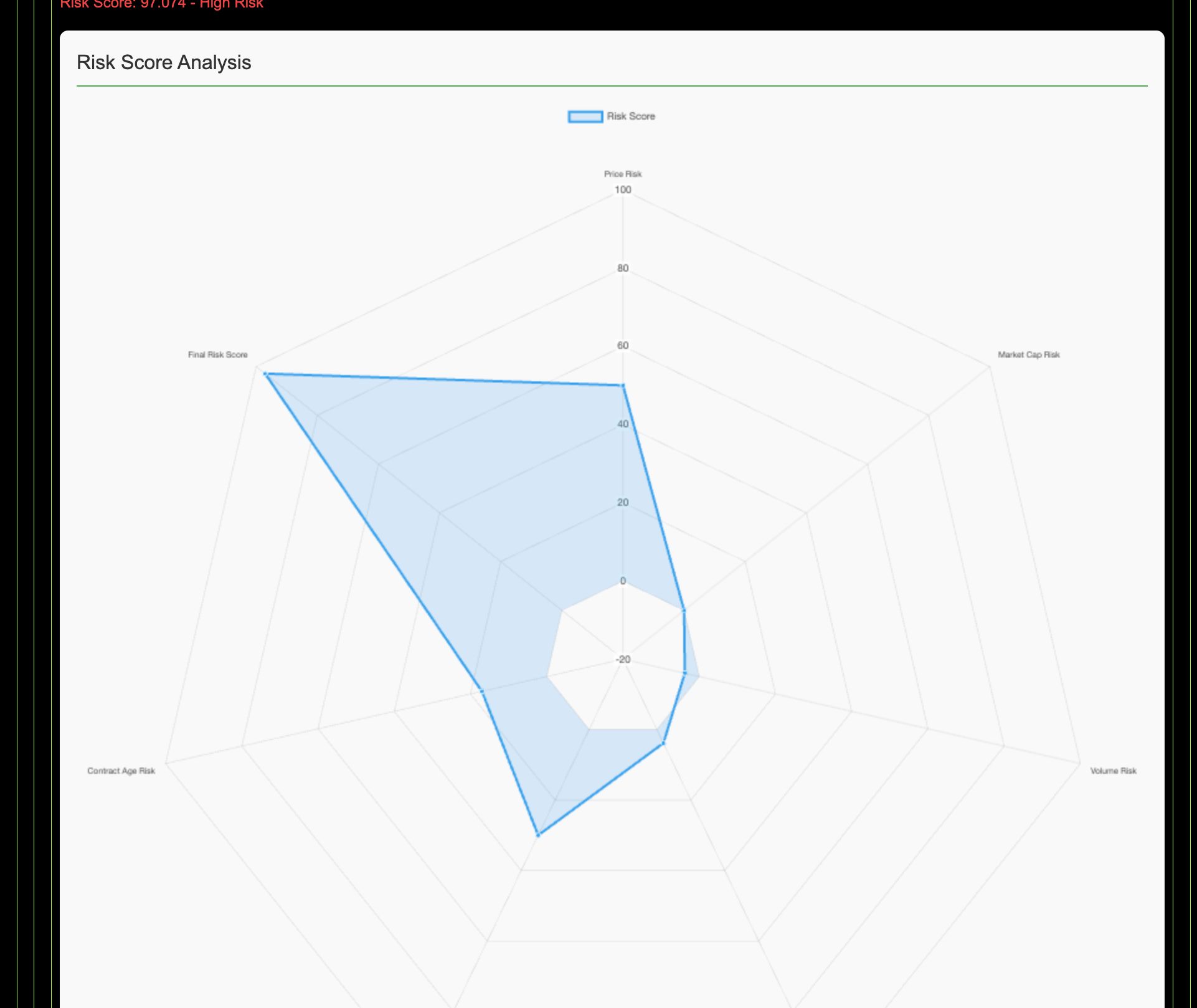The image size is (1197, 1008).
Task: Click the Volume Risk data point
Action: point(684,673)
